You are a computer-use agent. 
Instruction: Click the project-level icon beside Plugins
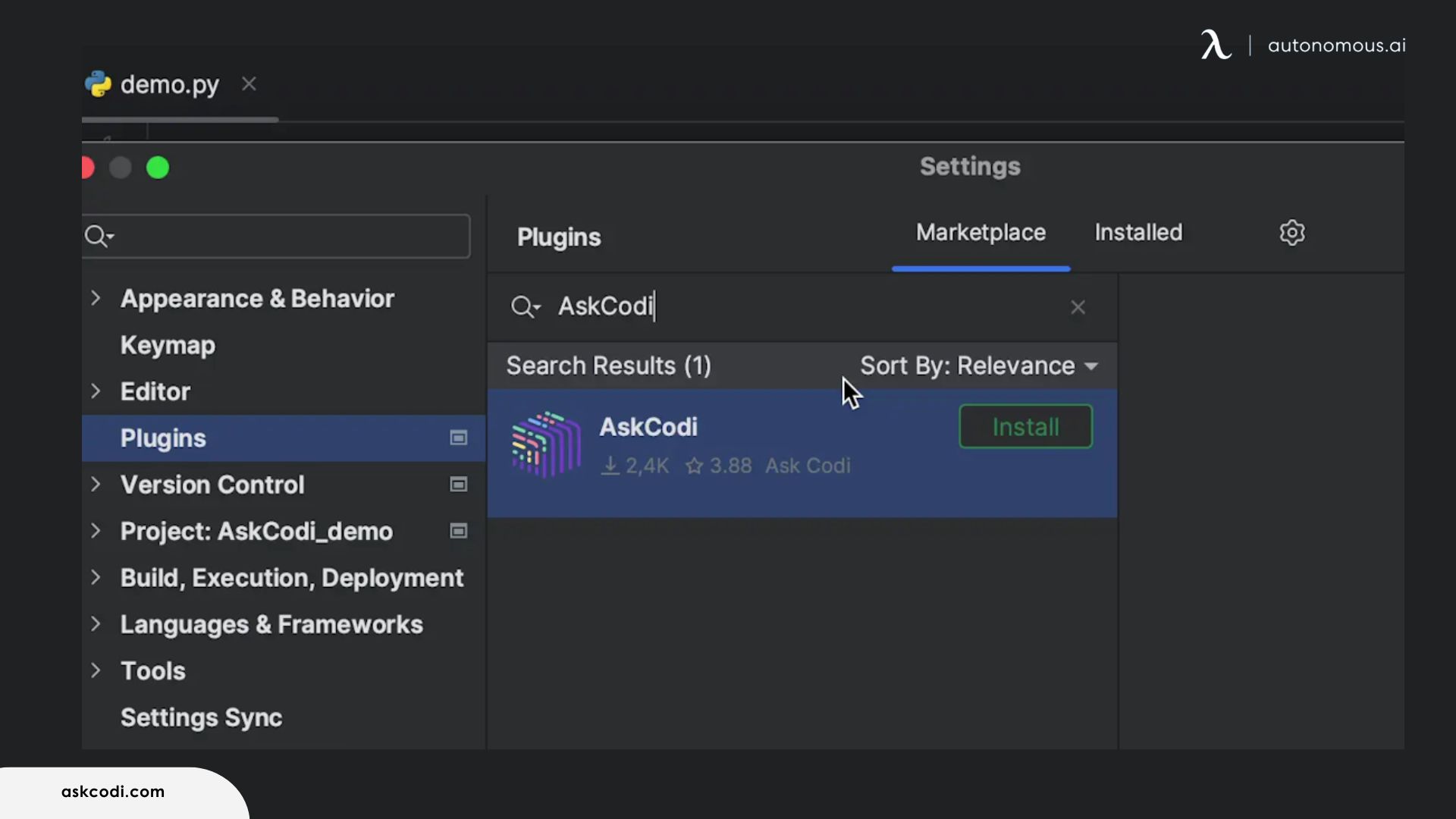[458, 438]
